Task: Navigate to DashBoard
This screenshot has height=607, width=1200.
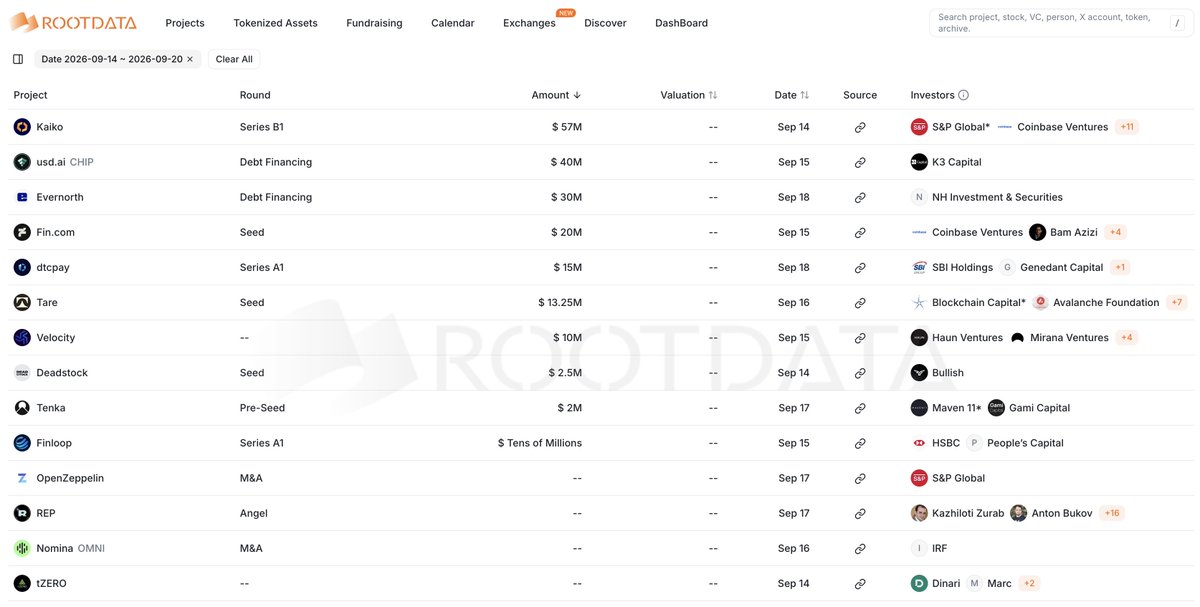Action: (681, 23)
